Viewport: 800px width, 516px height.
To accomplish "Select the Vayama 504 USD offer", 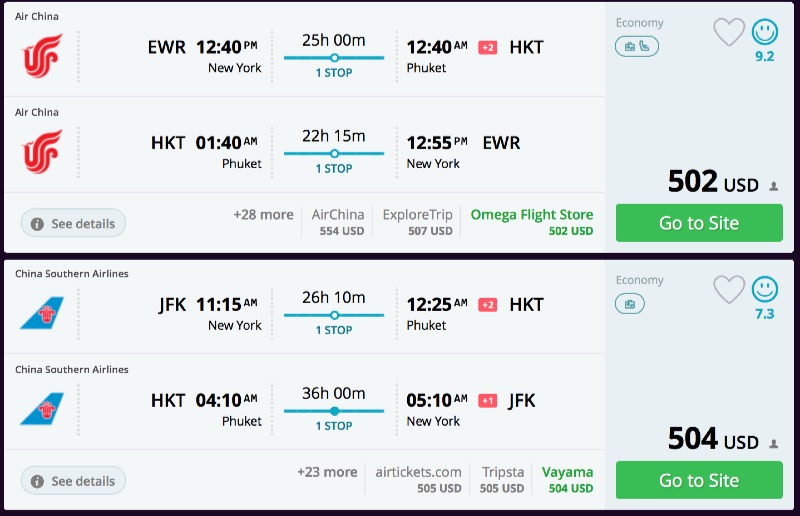I will [x=567, y=479].
